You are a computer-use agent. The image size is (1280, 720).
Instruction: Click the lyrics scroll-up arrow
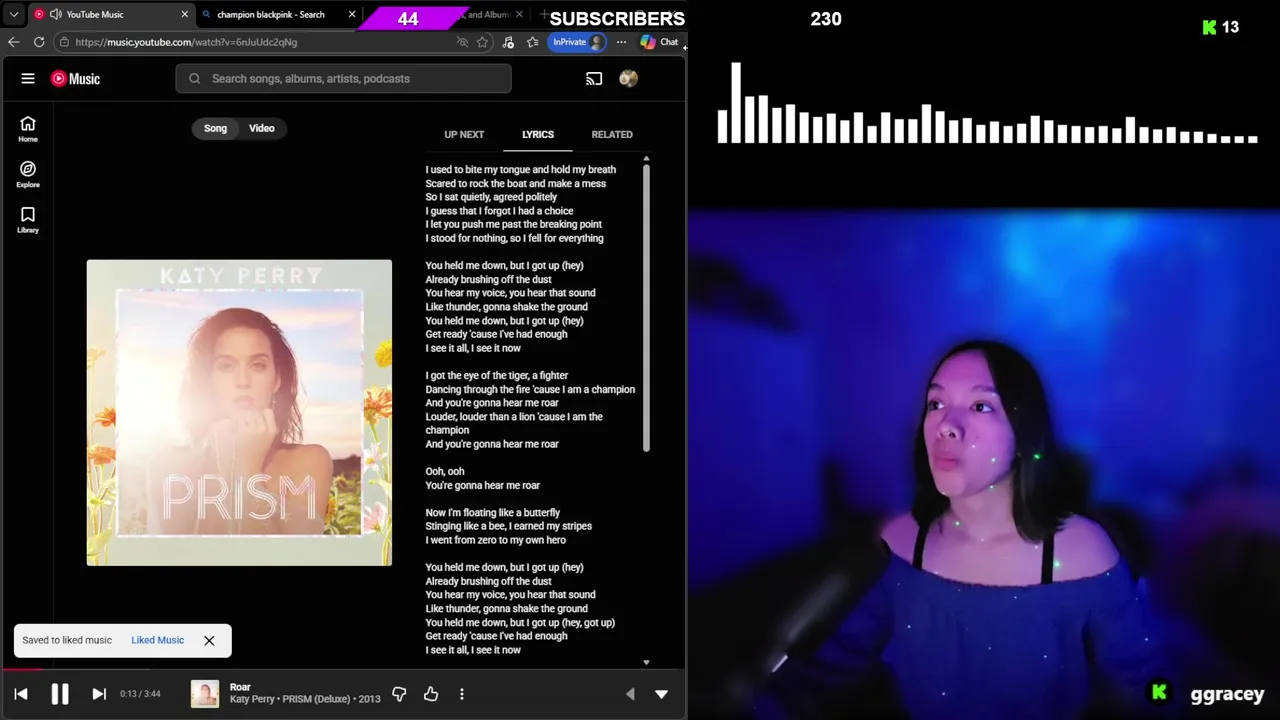646,158
